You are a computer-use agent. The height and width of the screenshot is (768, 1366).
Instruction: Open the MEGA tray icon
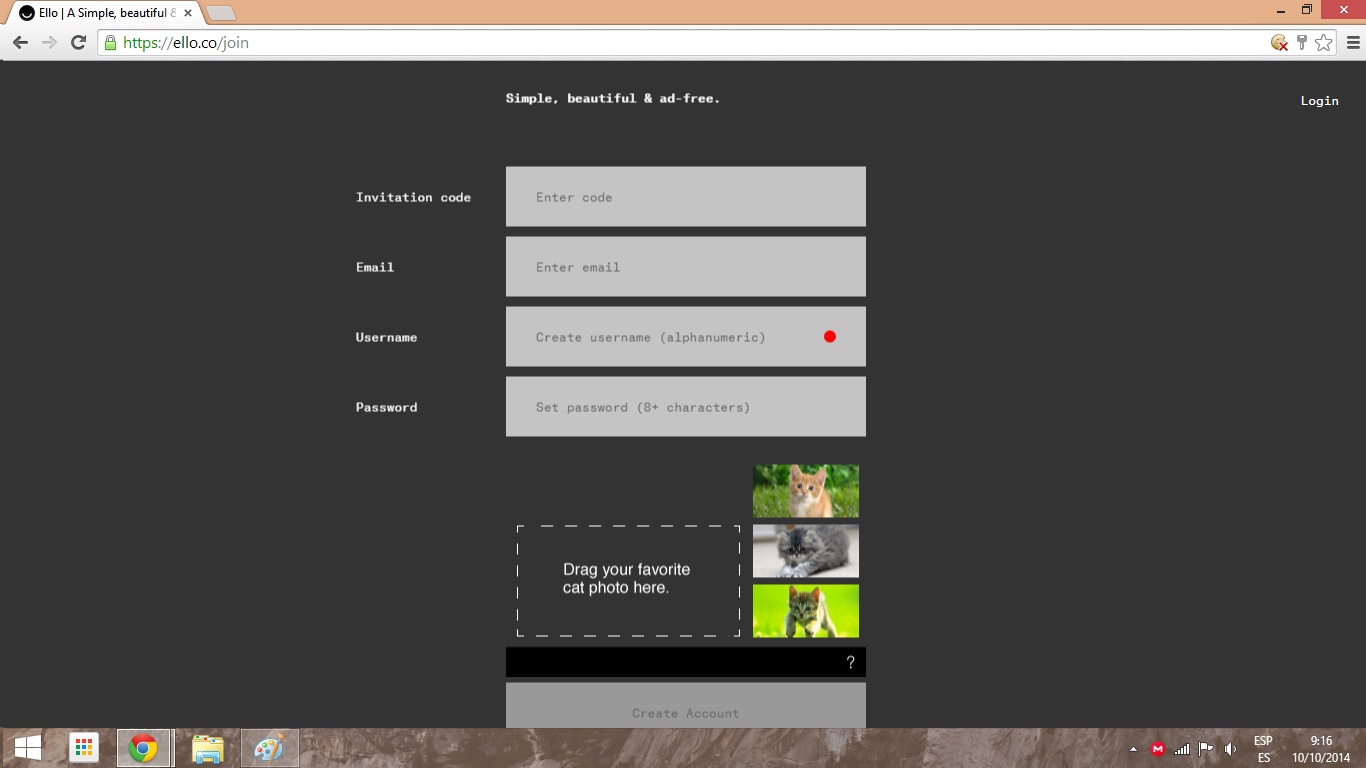pos(1158,749)
